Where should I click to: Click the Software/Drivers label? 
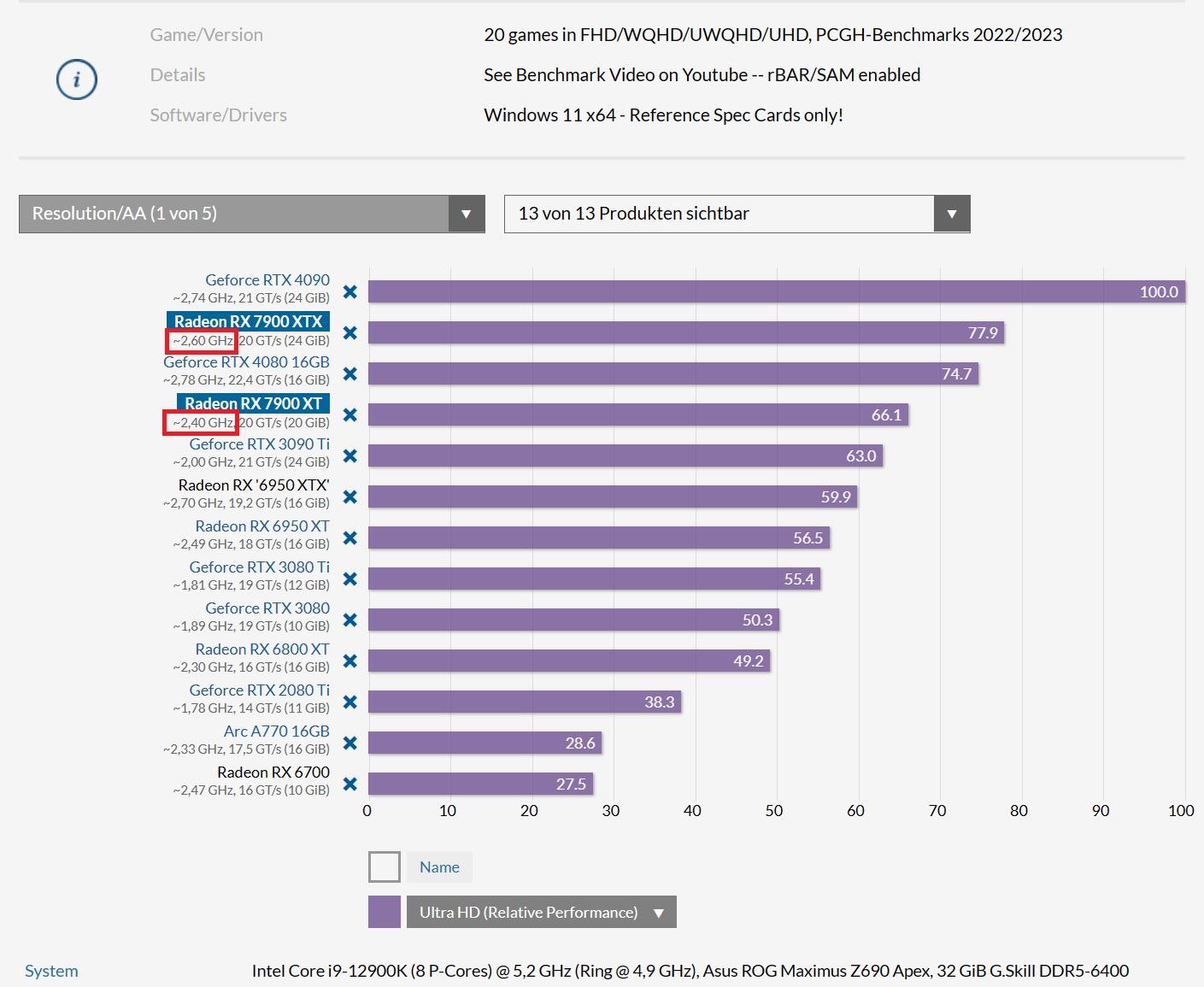219,115
